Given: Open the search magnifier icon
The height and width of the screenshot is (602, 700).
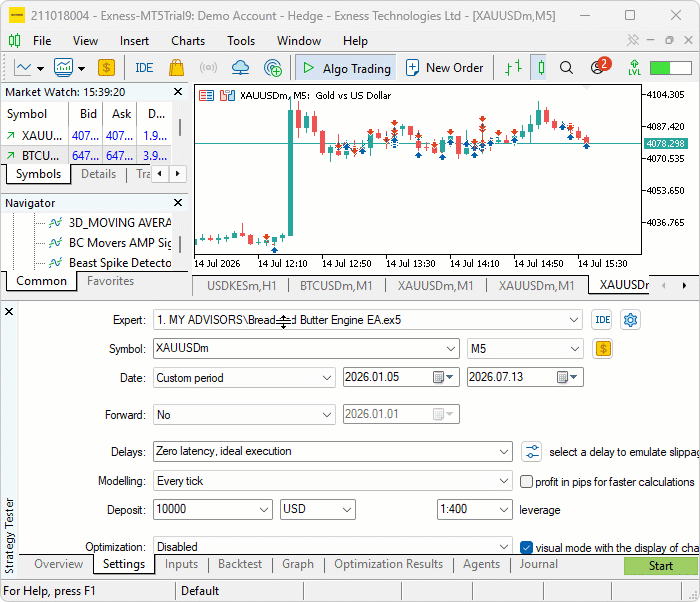Looking at the screenshot, I should tap(566, 68).
